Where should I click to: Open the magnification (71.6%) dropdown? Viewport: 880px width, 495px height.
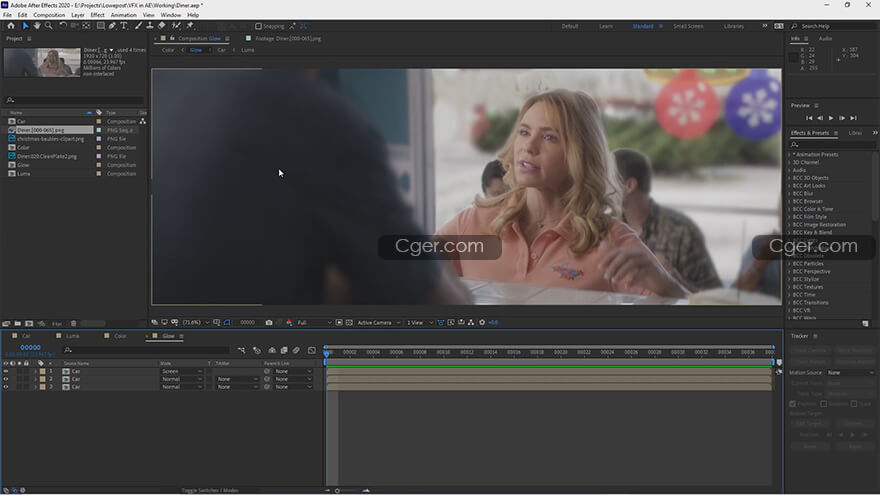click(196, 323)
